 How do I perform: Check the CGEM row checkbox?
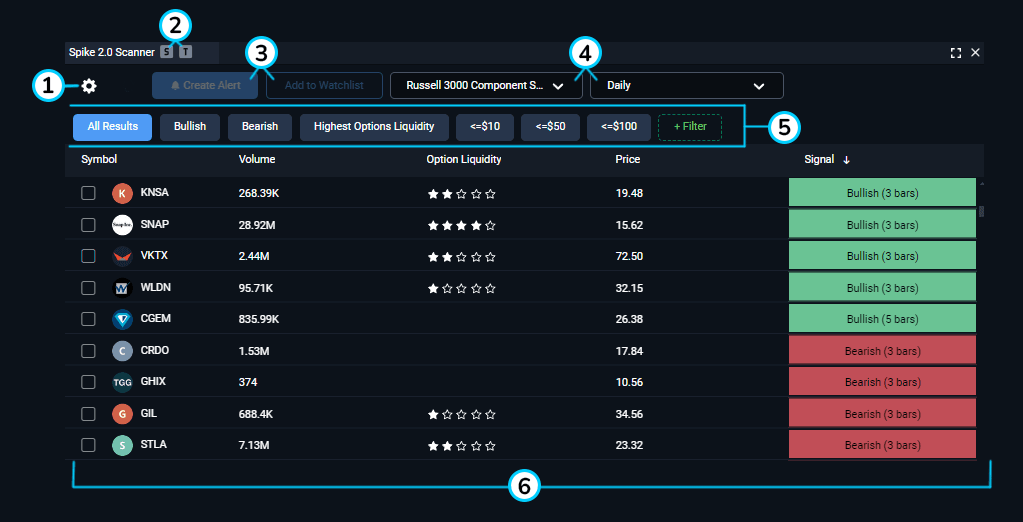click(88, 319)
